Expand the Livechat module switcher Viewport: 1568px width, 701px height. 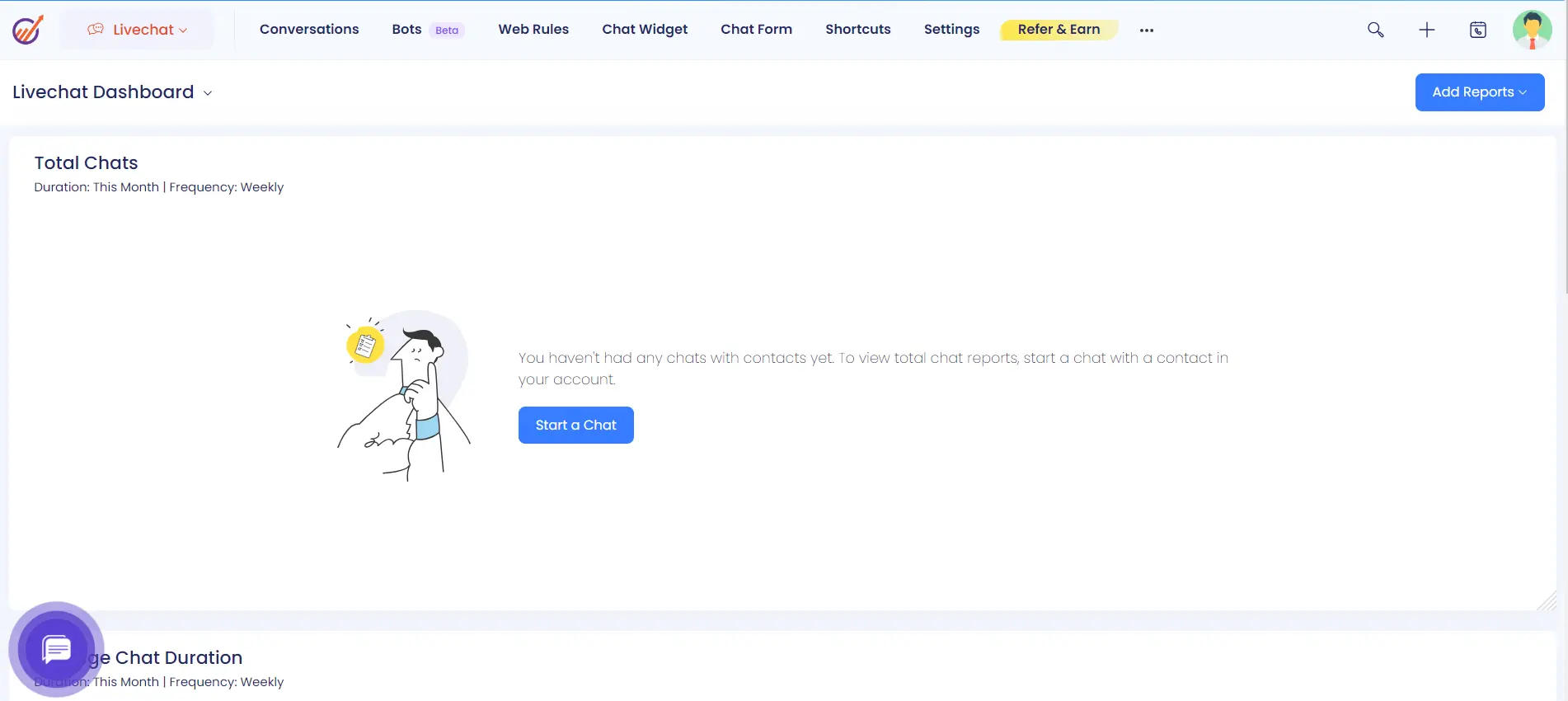[137, 30]
